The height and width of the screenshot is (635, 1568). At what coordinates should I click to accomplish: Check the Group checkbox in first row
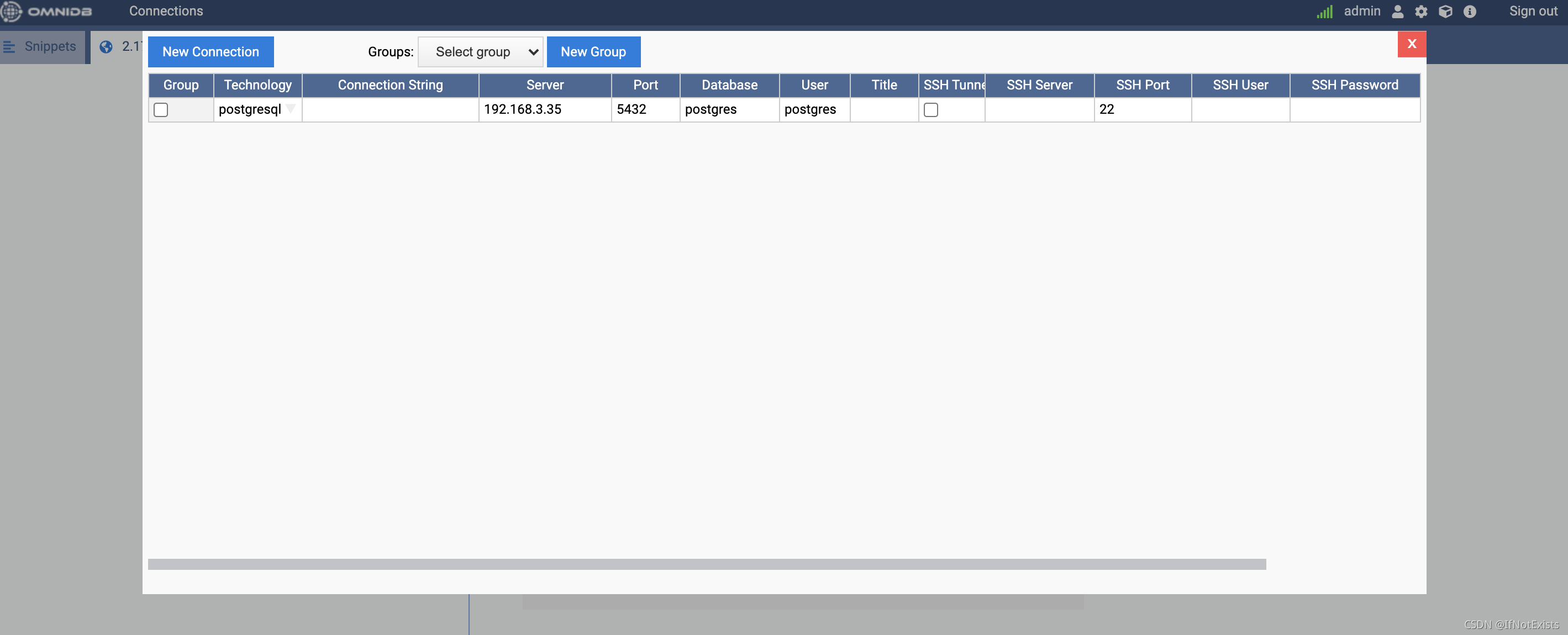click(161, 110)
